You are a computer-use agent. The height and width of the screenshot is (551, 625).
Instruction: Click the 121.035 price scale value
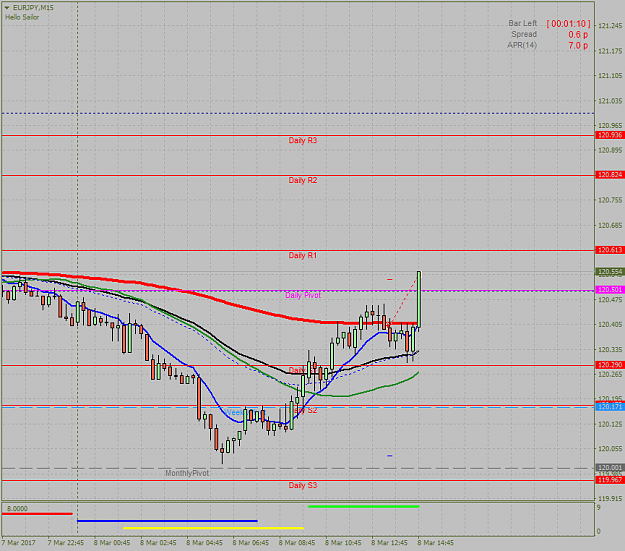coord(610,101)
